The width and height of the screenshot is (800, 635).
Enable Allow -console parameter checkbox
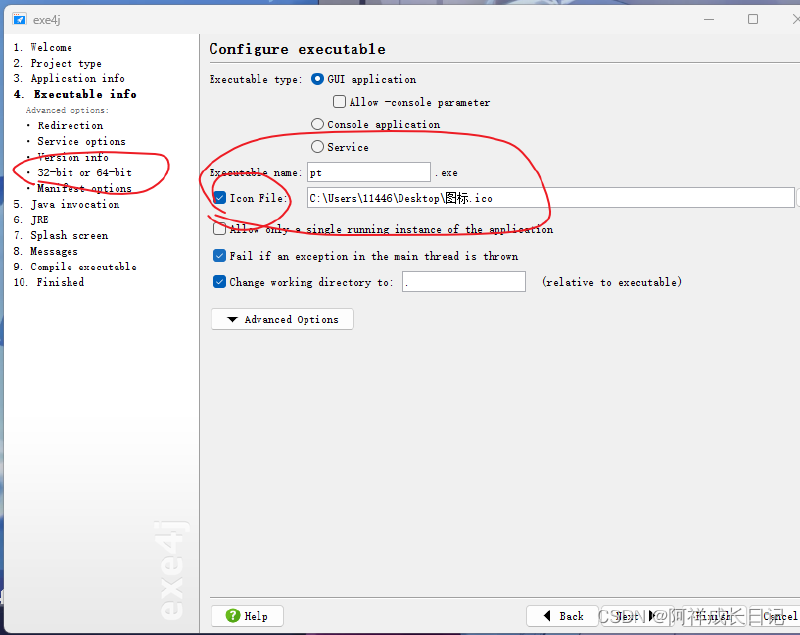pyautogui.click(x=339, y=101)
